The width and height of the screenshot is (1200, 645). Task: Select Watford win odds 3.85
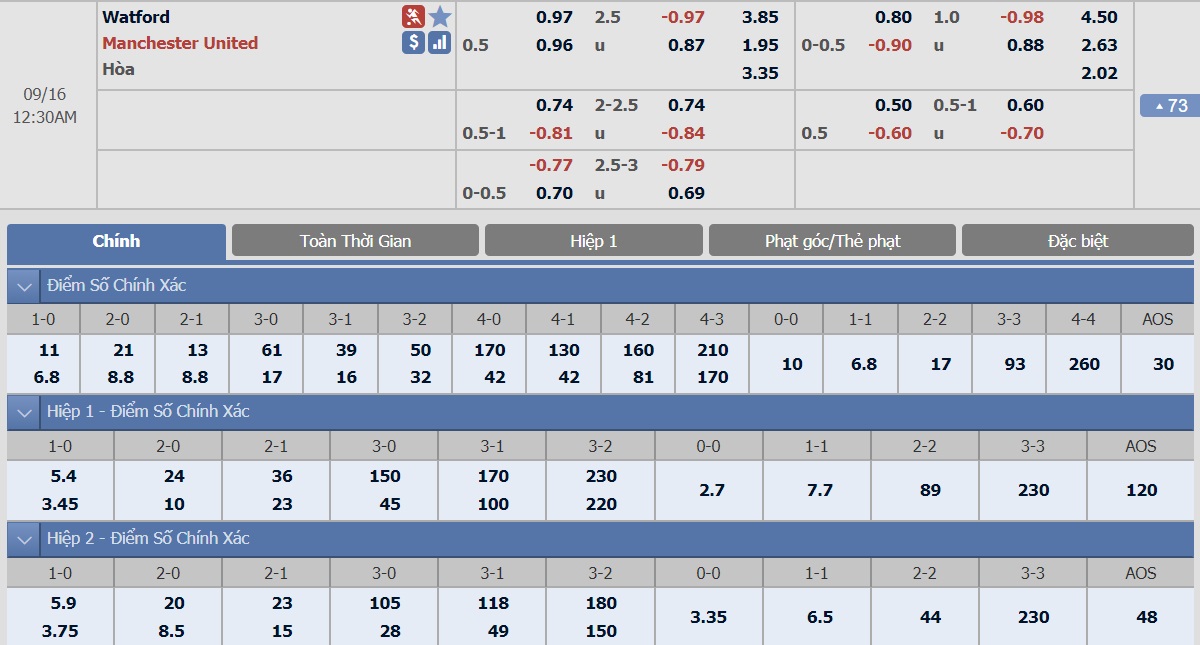point(760,17)
